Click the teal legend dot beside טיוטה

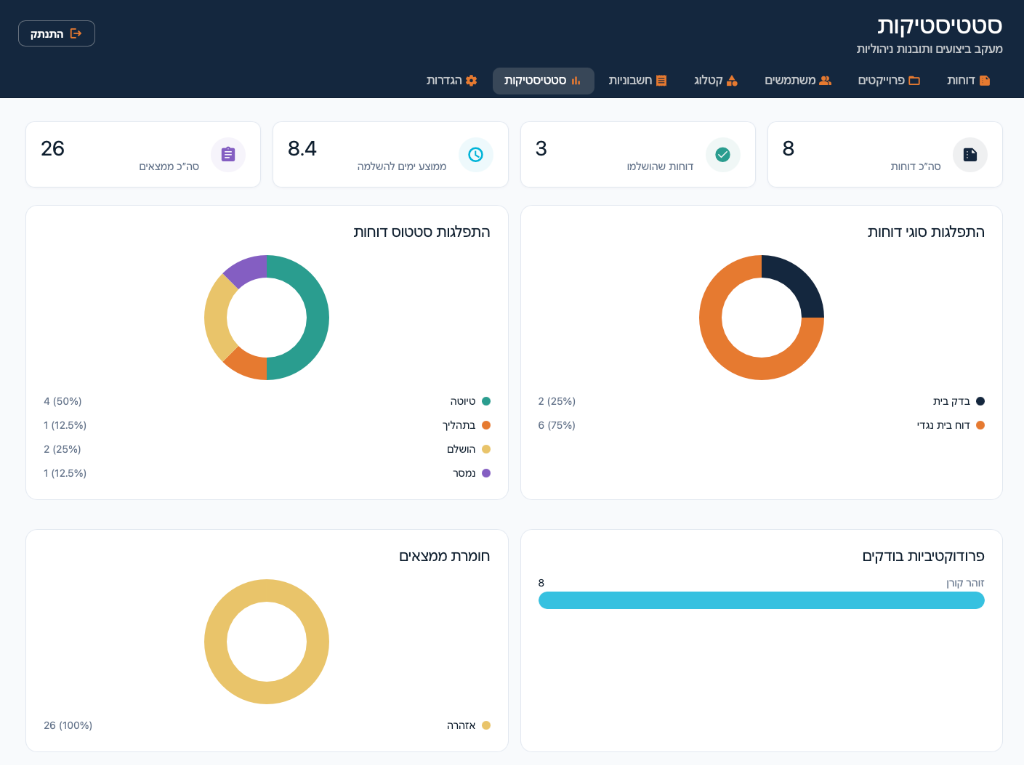(486, 401)
